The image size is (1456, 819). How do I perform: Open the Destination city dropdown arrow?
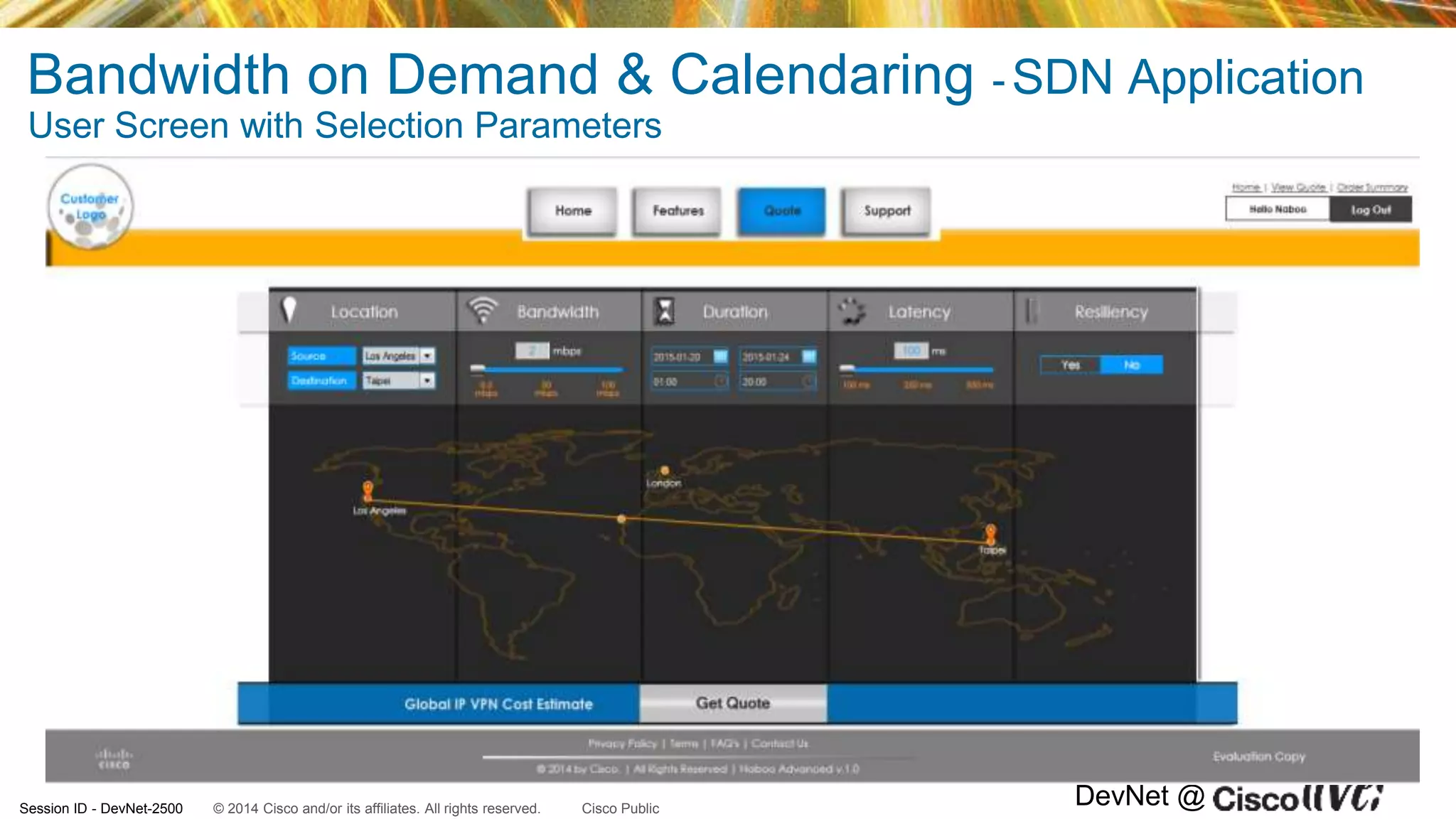427,380
